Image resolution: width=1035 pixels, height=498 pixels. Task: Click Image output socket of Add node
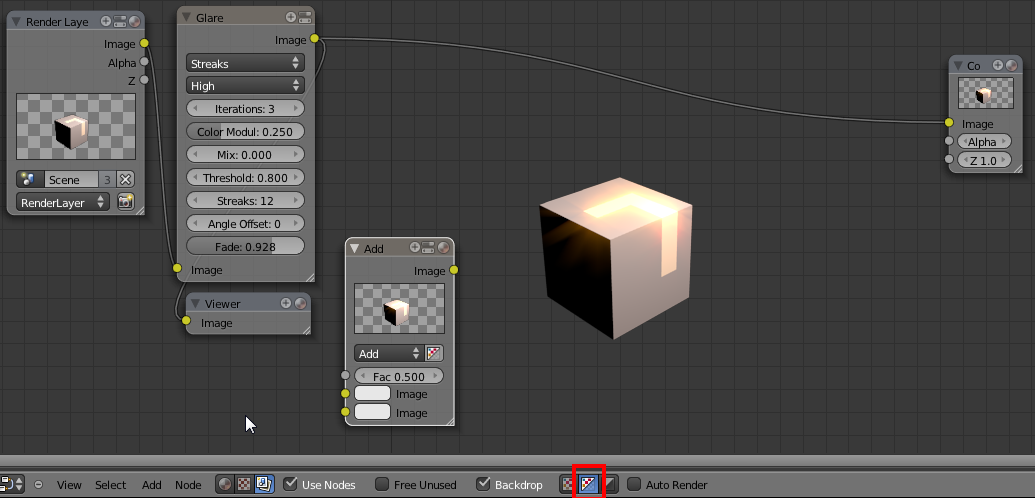(x=453, y=269)
